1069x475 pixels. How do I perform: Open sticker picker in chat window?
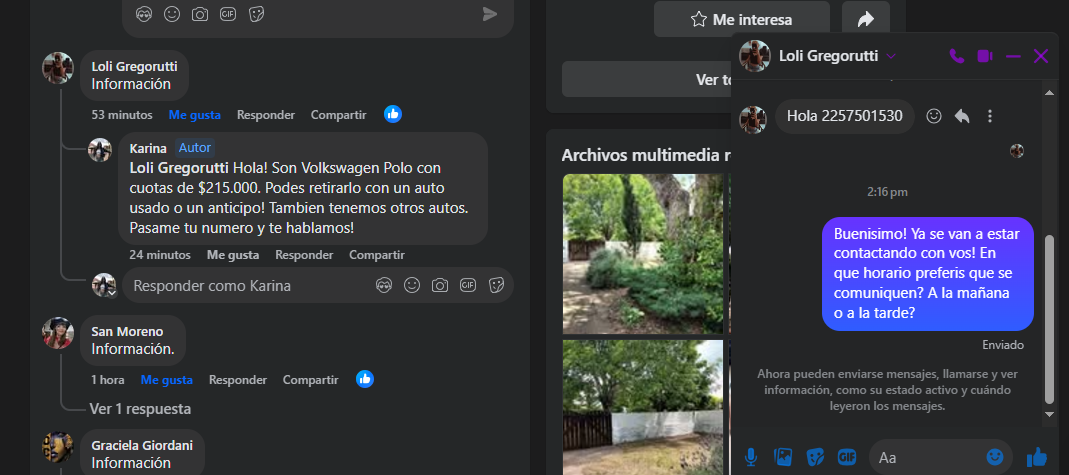tap(815, 457)
